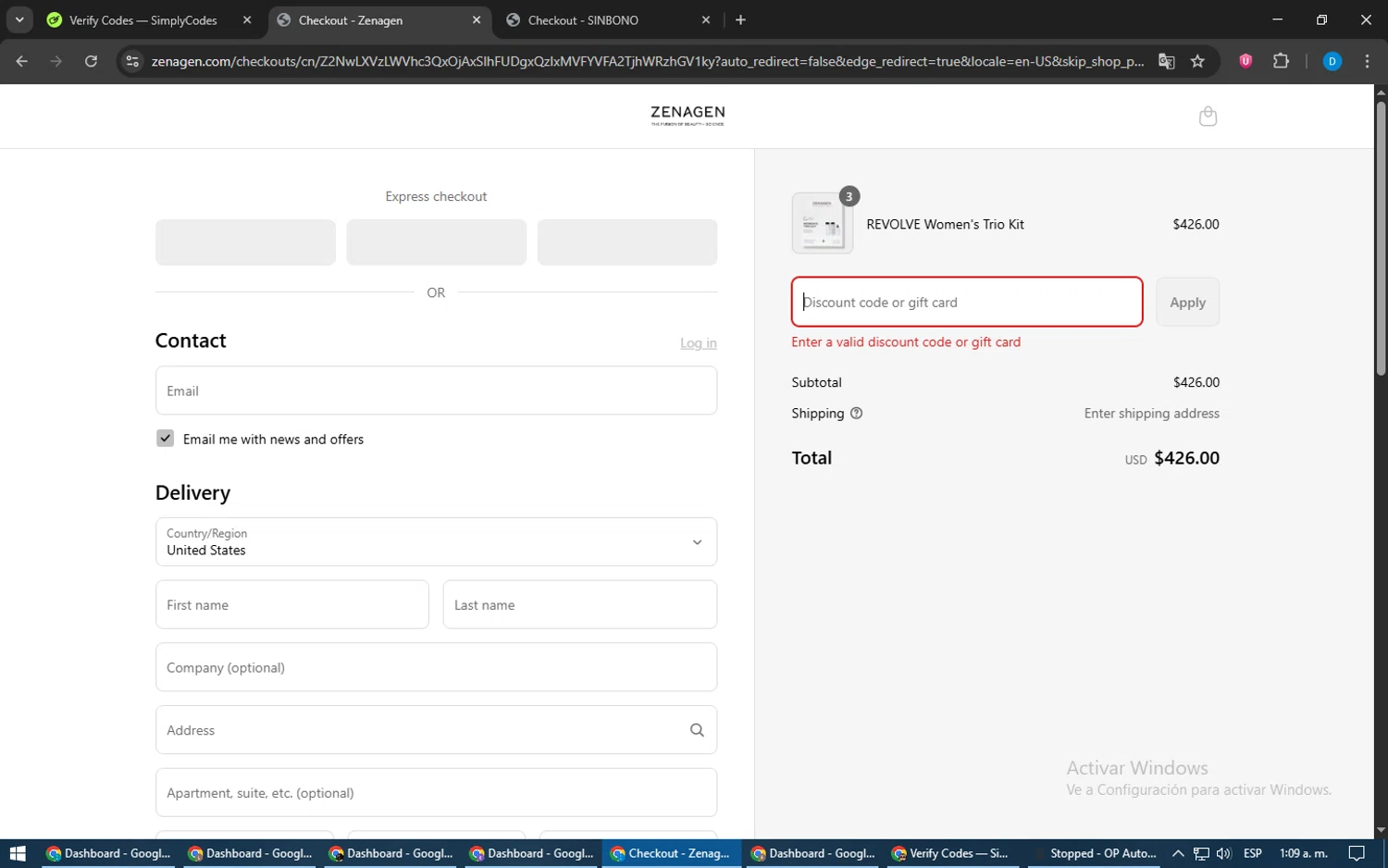This screenshot has height=868, width=1388.
Task: Close the Checkout SINBONO tab
Action: click(706, 19)
